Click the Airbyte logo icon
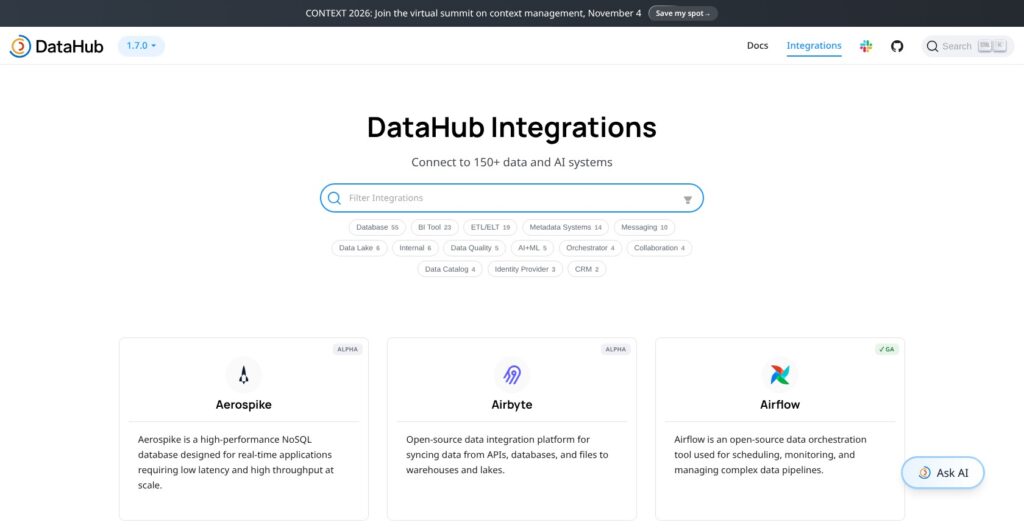 (512, 374)
